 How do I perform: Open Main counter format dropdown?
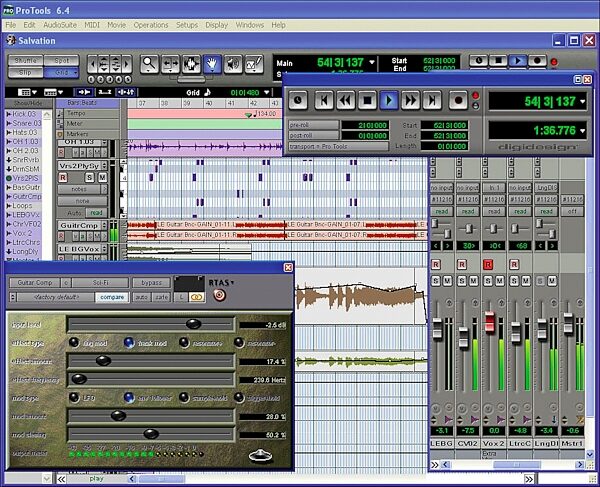click(372, 62)
